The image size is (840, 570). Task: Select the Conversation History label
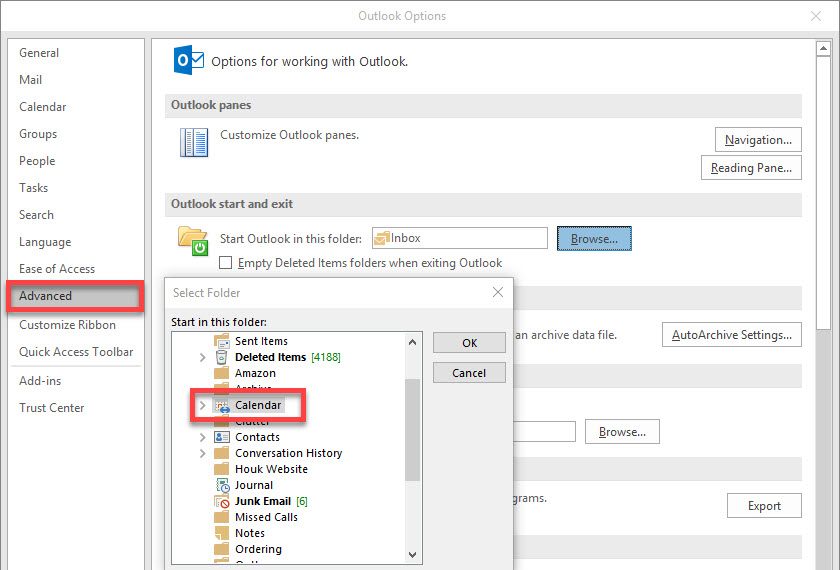tap(289, 453)
